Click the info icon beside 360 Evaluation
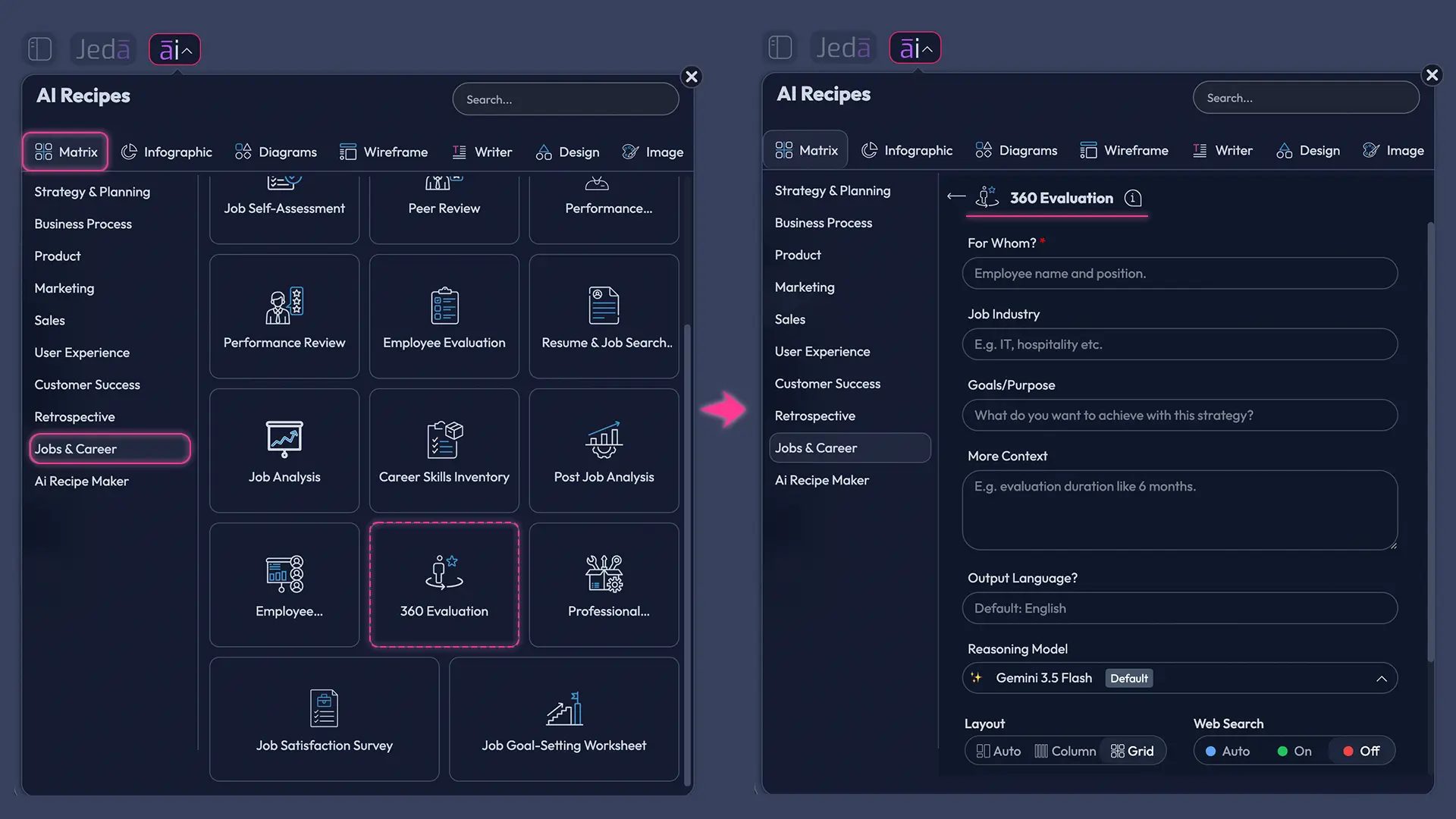 [1133, 198]
